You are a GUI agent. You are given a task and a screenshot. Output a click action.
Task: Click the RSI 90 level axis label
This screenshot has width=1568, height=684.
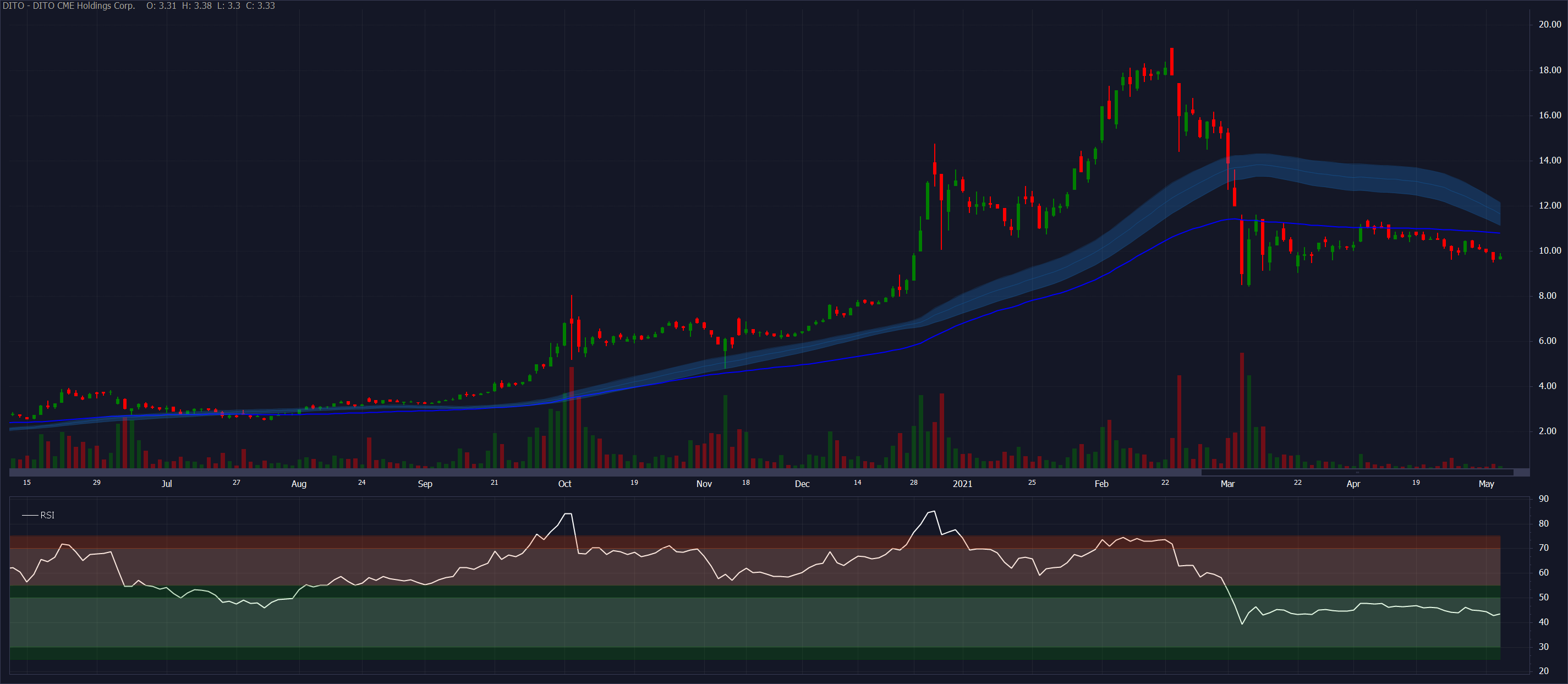click(1543, 498)
